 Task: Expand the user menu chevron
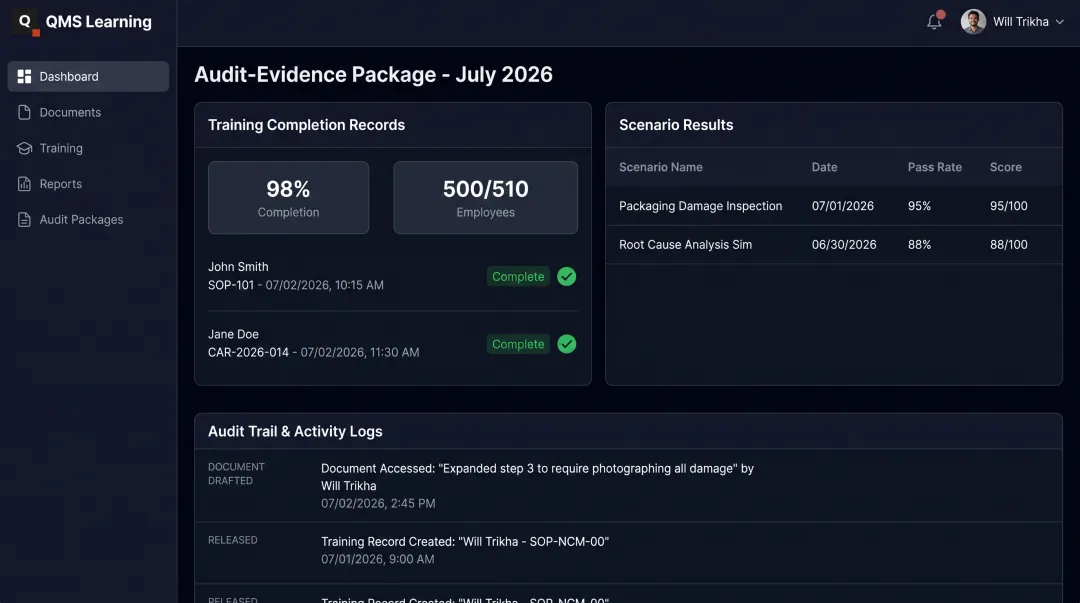[1059, 22]
